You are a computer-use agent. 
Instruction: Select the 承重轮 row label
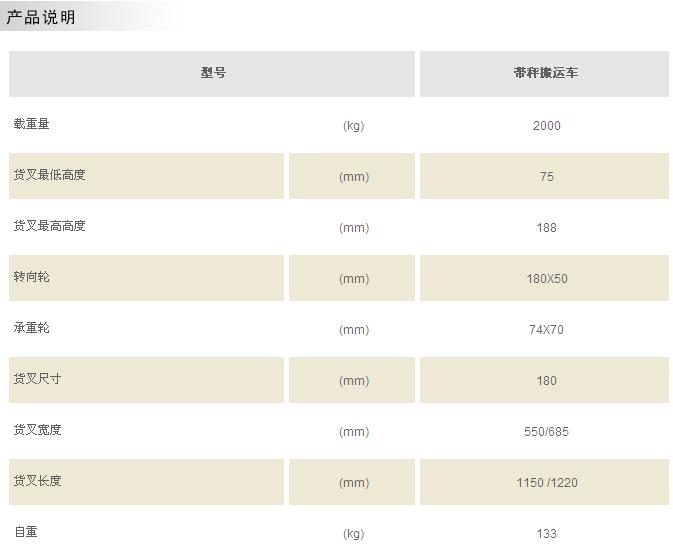31,328
